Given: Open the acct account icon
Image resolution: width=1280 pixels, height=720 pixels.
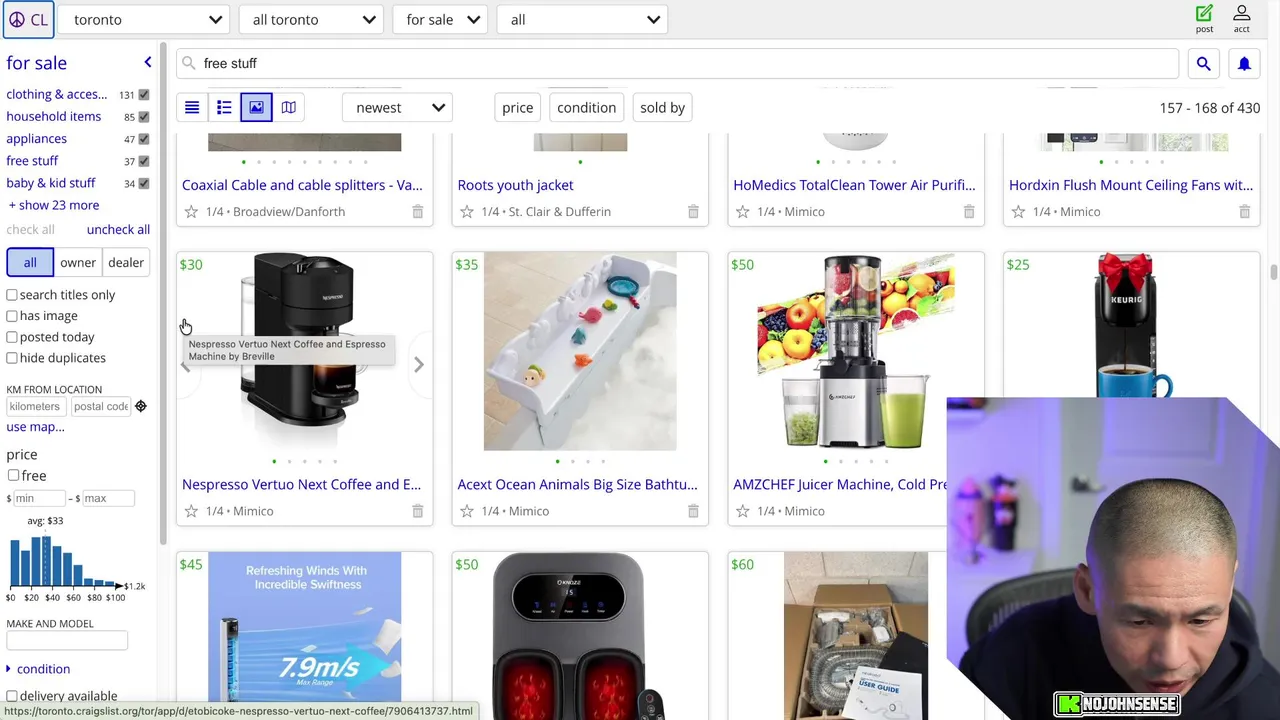Looking at the screenshot, I should [1241, 18].
